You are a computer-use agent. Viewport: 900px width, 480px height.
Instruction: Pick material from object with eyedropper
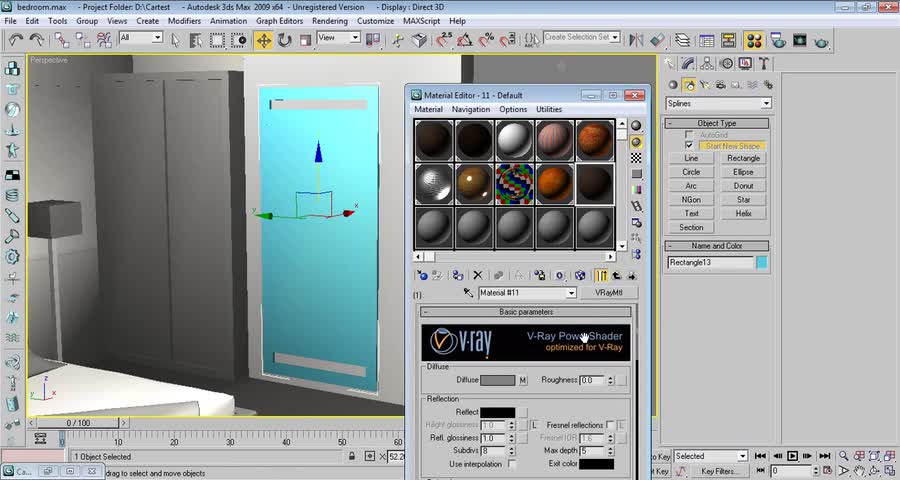point(467,293)
